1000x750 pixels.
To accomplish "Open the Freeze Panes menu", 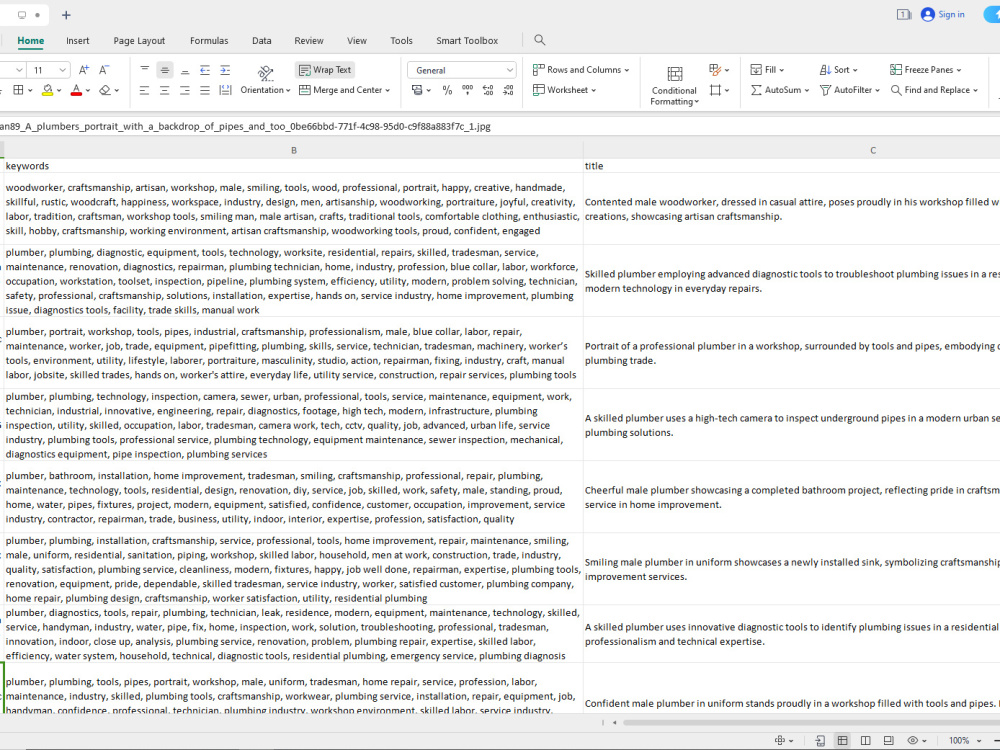I will point(925,70).
